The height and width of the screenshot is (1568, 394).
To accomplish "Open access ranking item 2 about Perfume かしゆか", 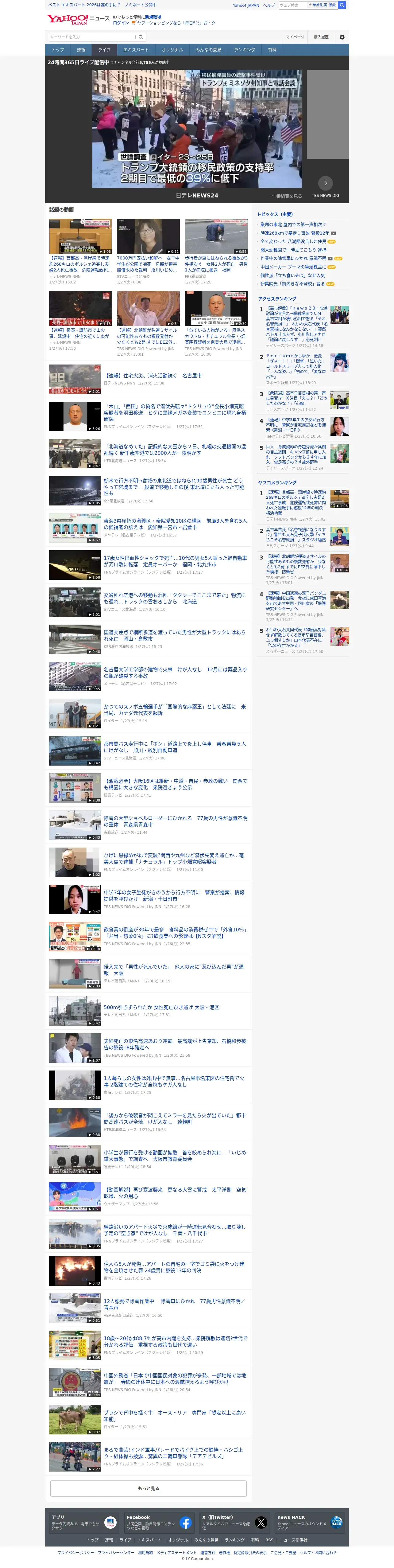I will [x=295, y=366].
